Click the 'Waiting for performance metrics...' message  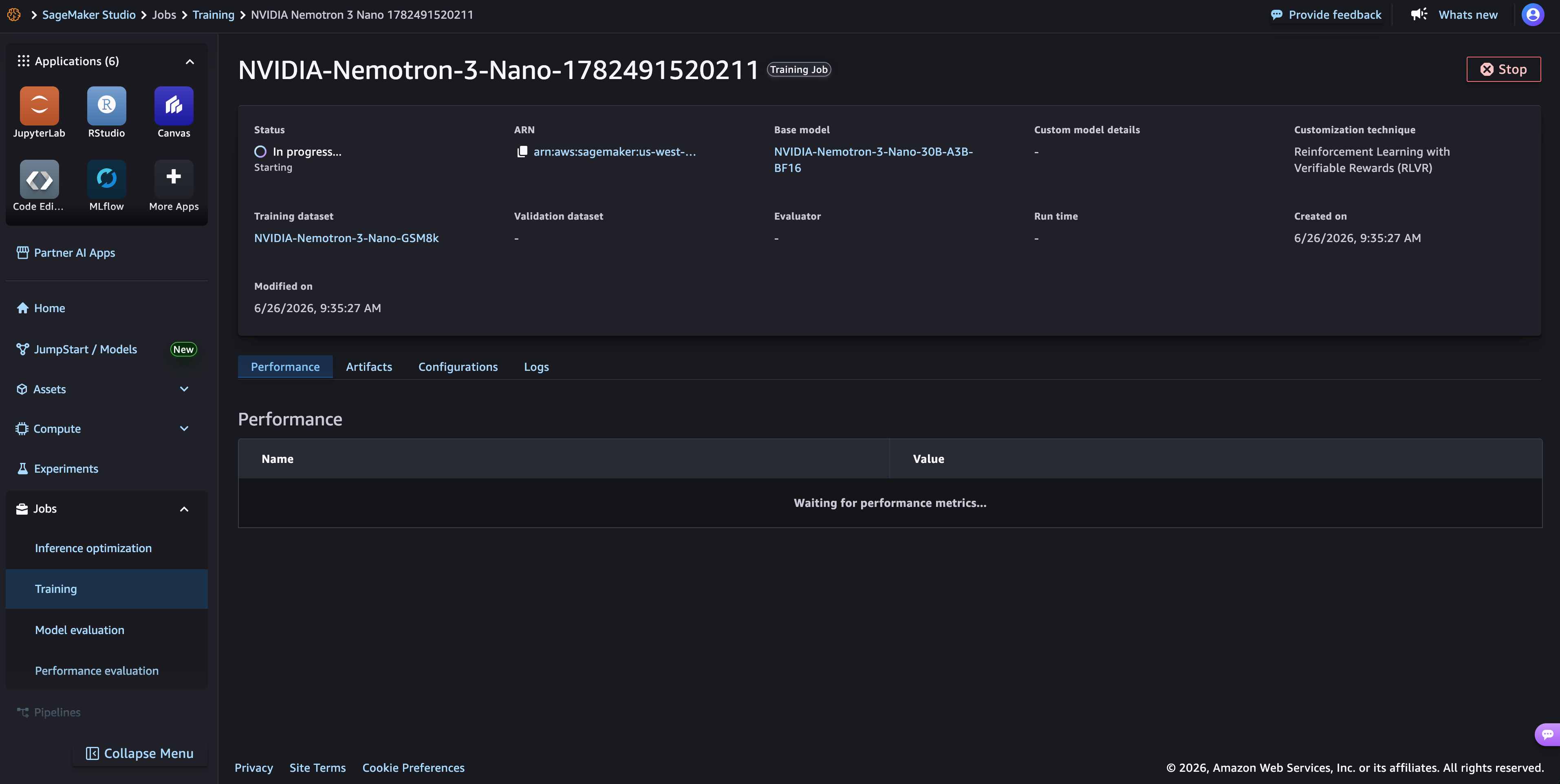[x=890, y=503]
